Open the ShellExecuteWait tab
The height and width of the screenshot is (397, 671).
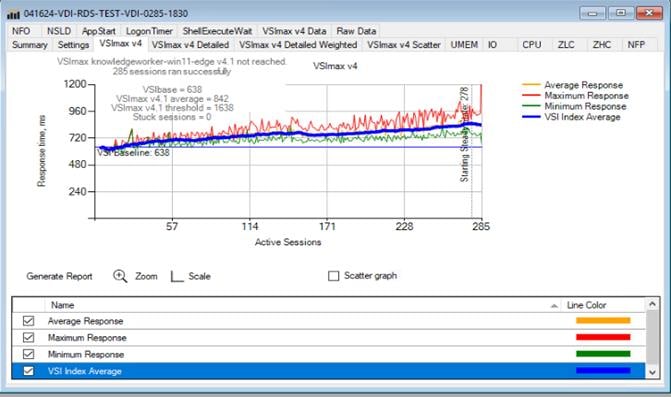pos(217,31)
